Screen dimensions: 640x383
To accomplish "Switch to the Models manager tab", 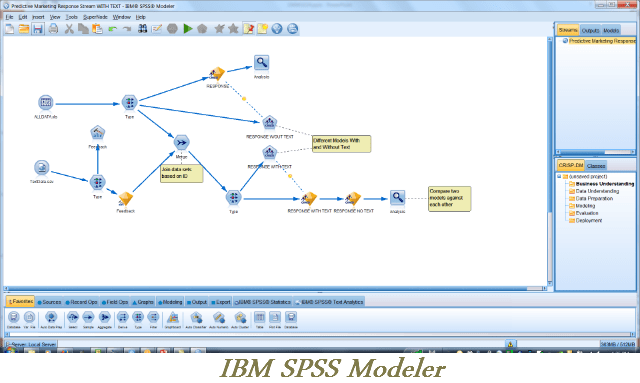I will (611, 31).
